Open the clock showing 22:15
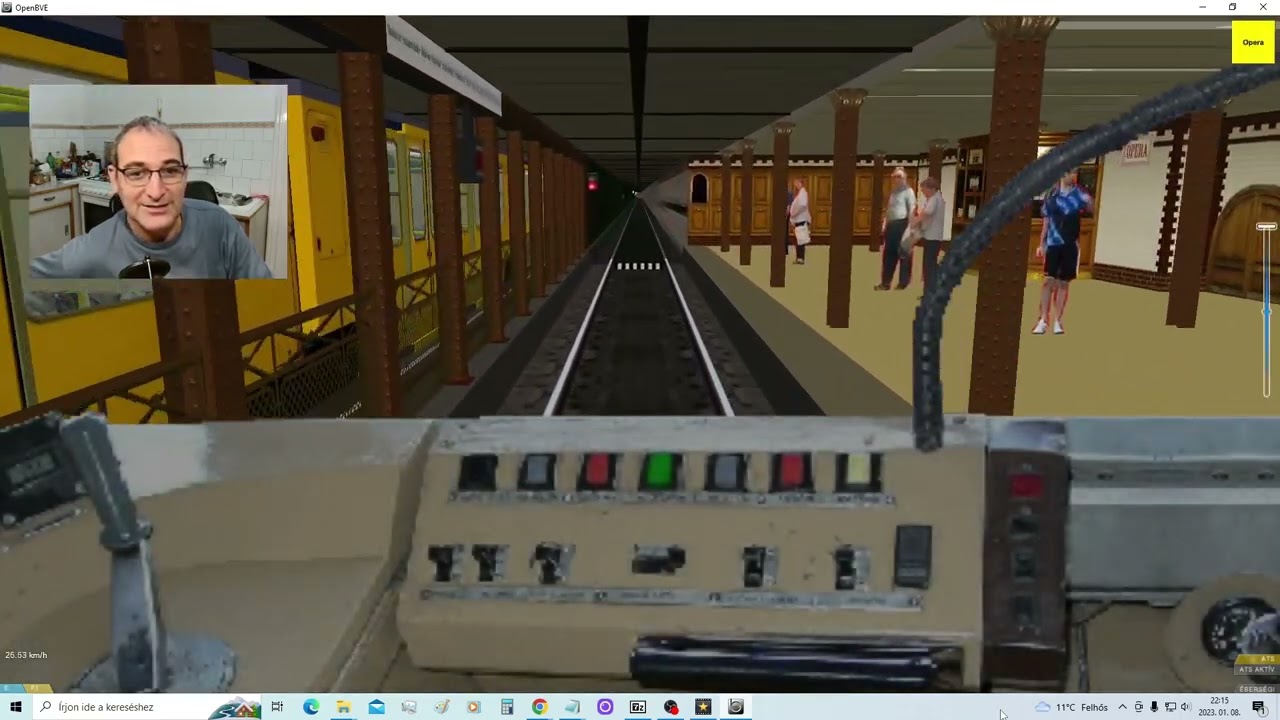1280x720 pixels. click(x=1219, y=707)
